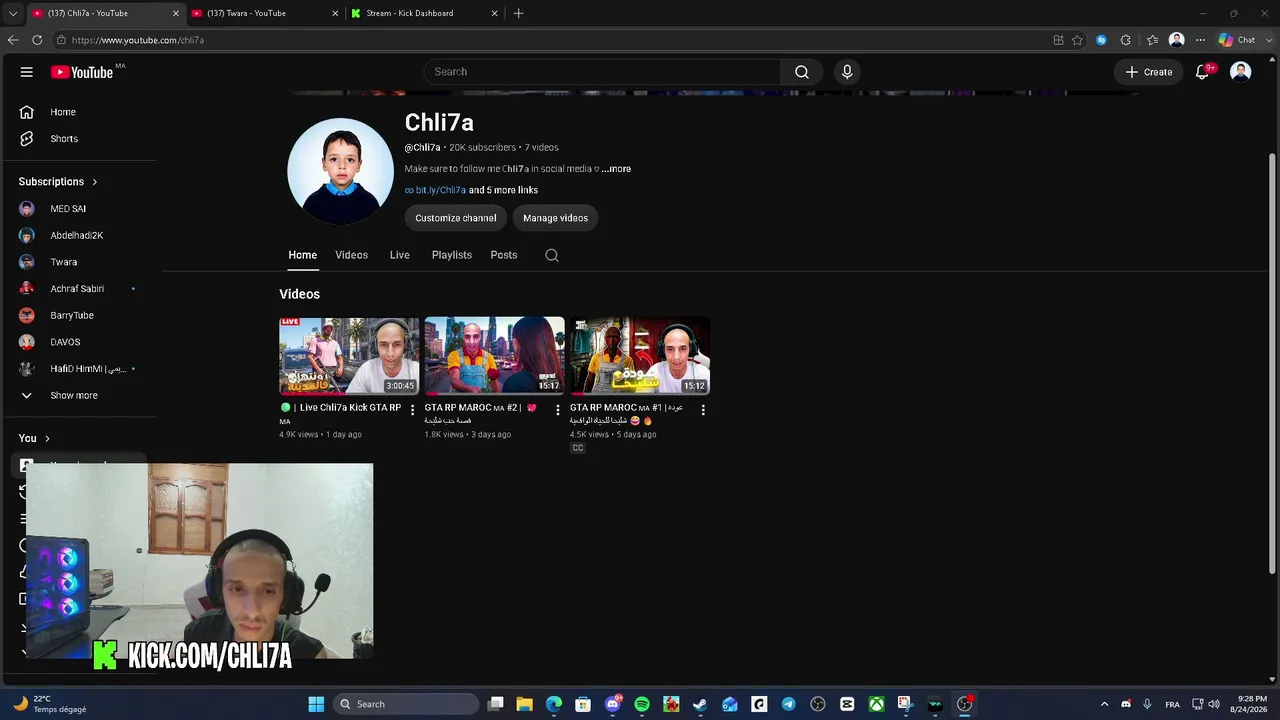Viewport: 1280px width, 720px height.
Task: Expand the You section
Action: pos(34,438)
